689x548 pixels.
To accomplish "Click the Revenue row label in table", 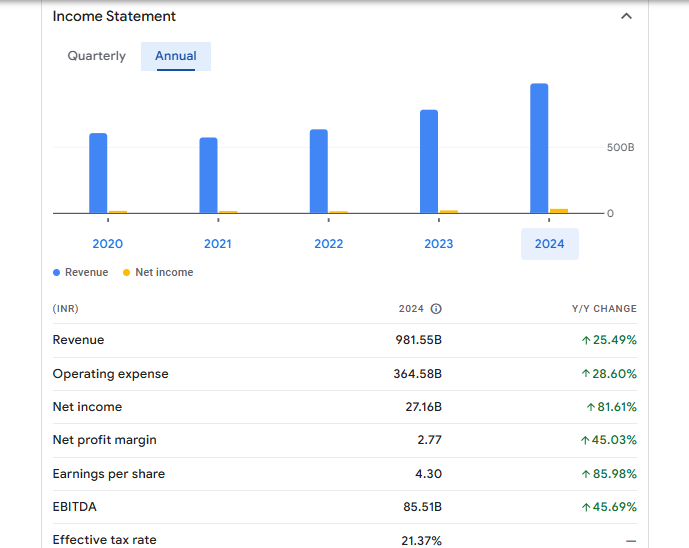I will click(x=78, y=340).
